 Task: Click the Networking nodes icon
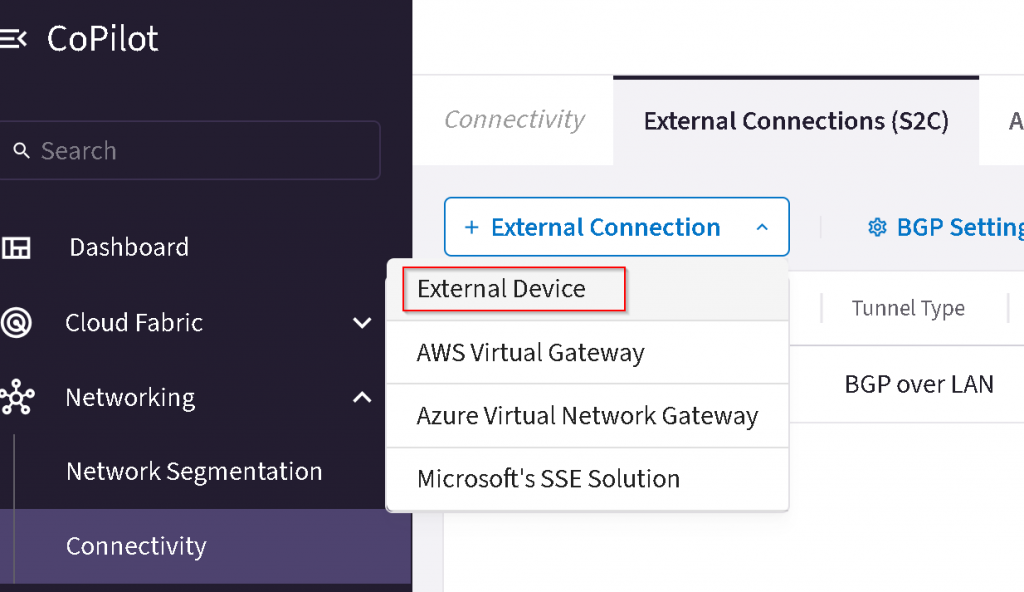(x=15, y=398)
